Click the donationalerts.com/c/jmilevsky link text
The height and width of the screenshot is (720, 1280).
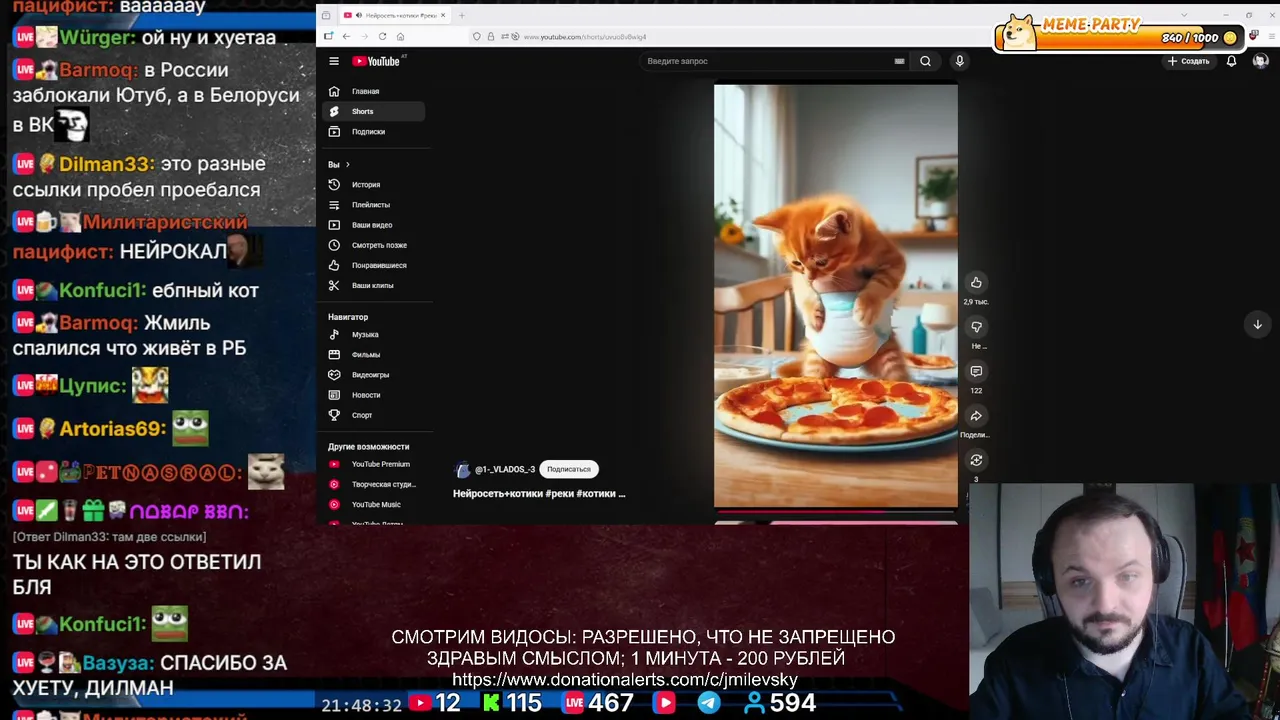point(625,680)
